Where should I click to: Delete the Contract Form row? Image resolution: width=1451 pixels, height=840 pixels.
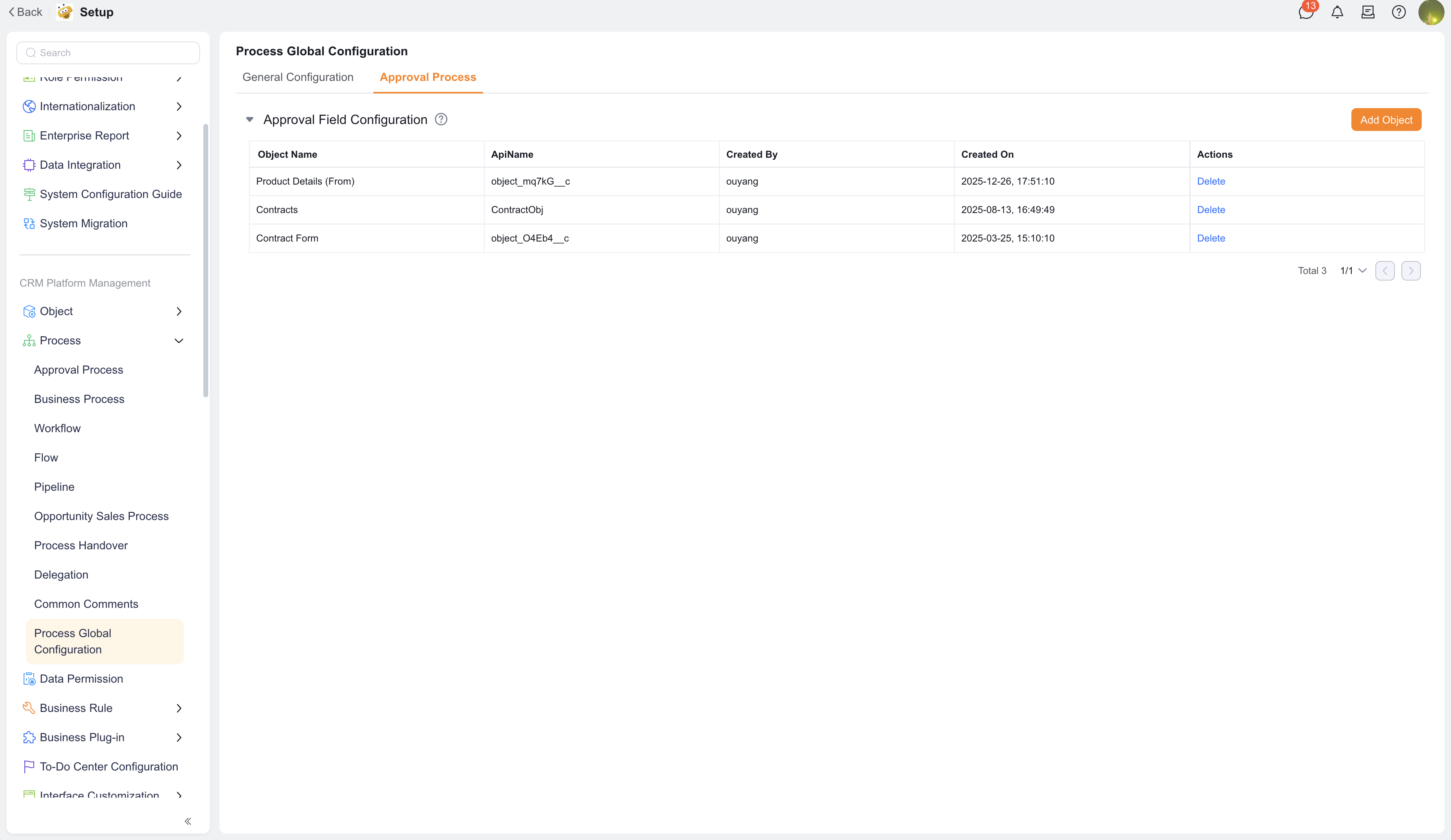click(1211, 238)
